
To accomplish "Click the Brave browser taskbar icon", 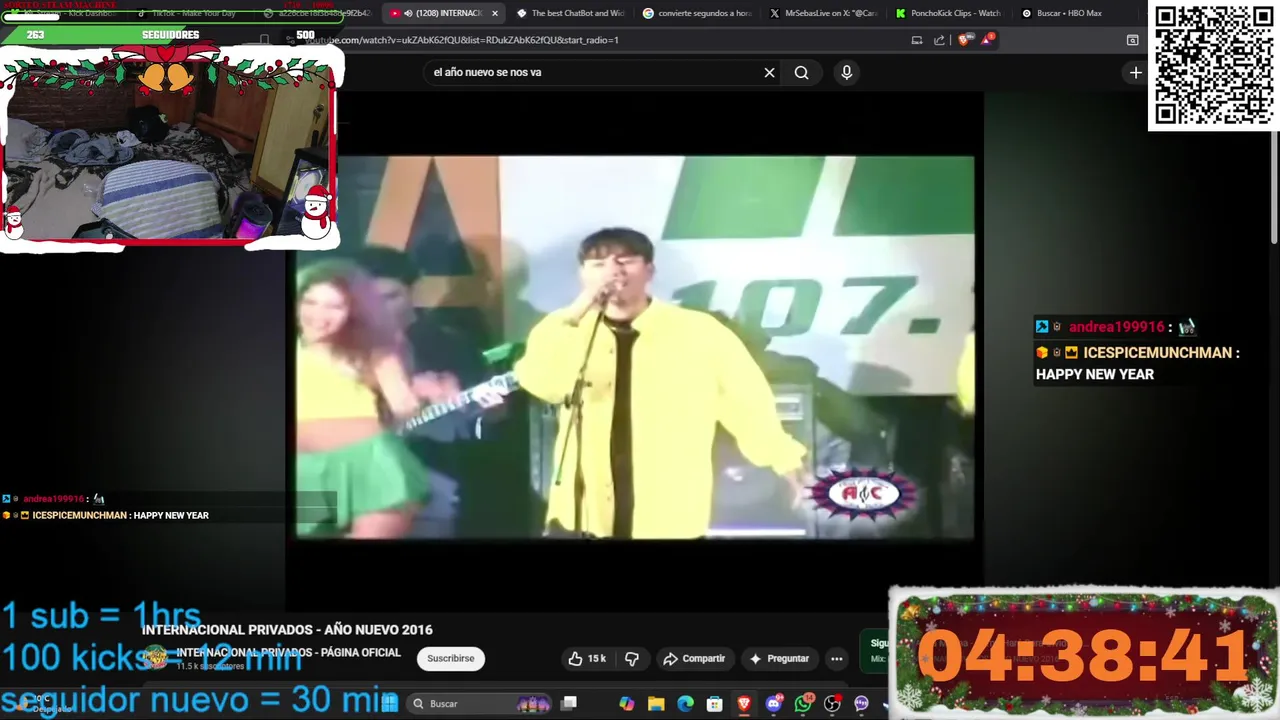I will click(x=744, y=703).
